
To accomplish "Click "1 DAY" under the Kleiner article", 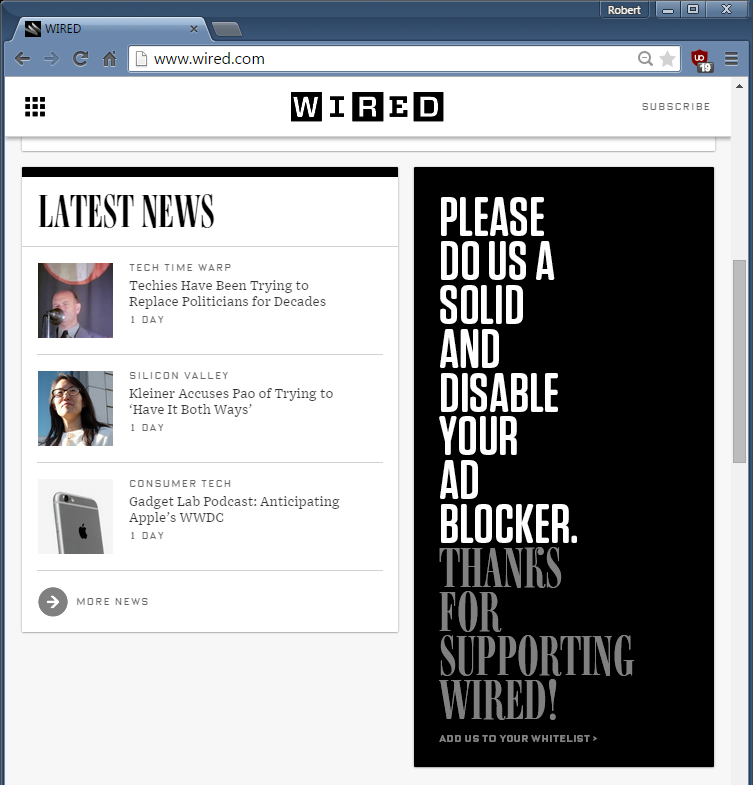I will pos(147,428).
